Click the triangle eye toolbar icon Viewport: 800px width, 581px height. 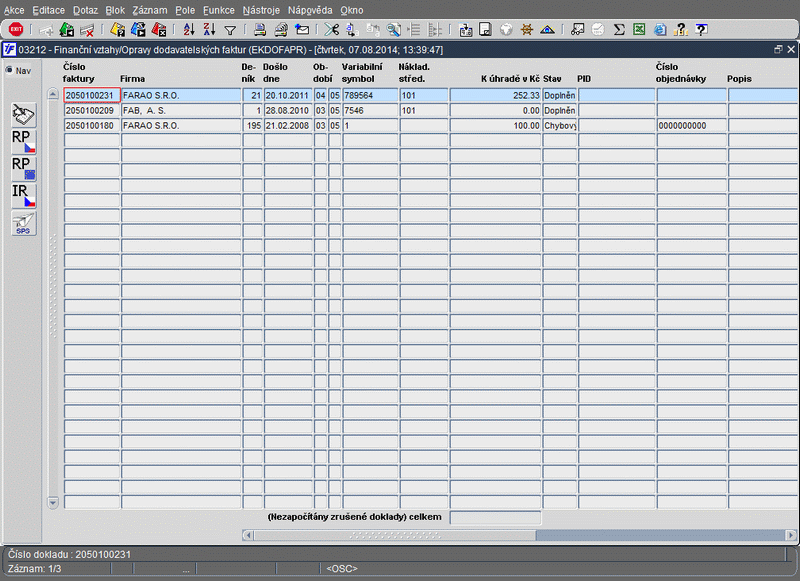[547, 30]
